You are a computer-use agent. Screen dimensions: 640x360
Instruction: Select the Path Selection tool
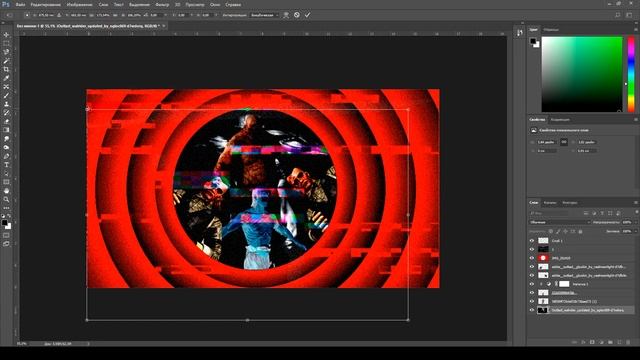[x=6, y=173]
